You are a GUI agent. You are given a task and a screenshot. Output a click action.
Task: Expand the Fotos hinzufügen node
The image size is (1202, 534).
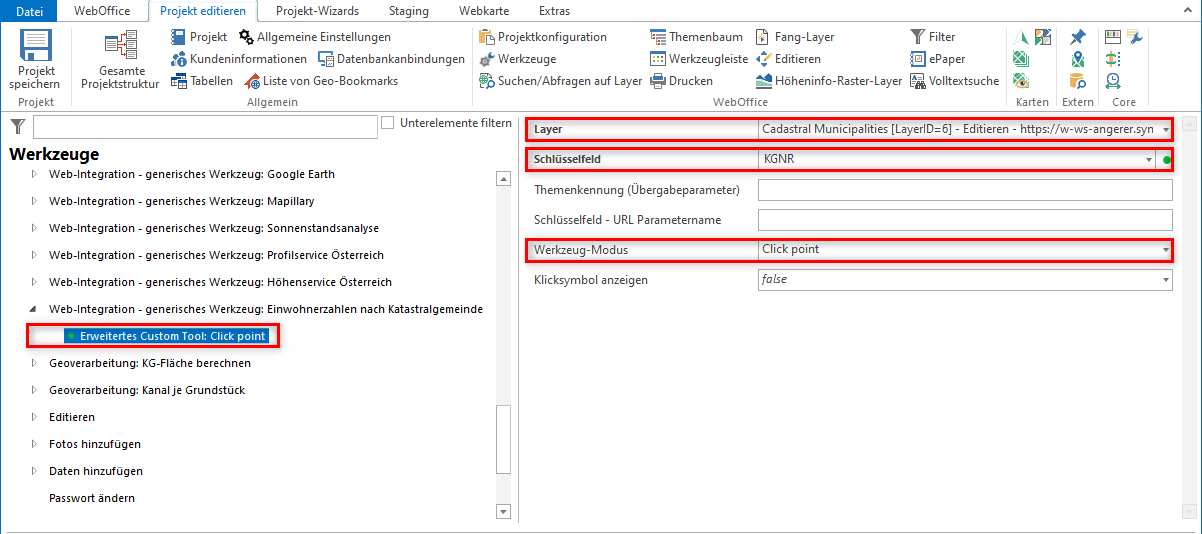click(x=33, y=444)
